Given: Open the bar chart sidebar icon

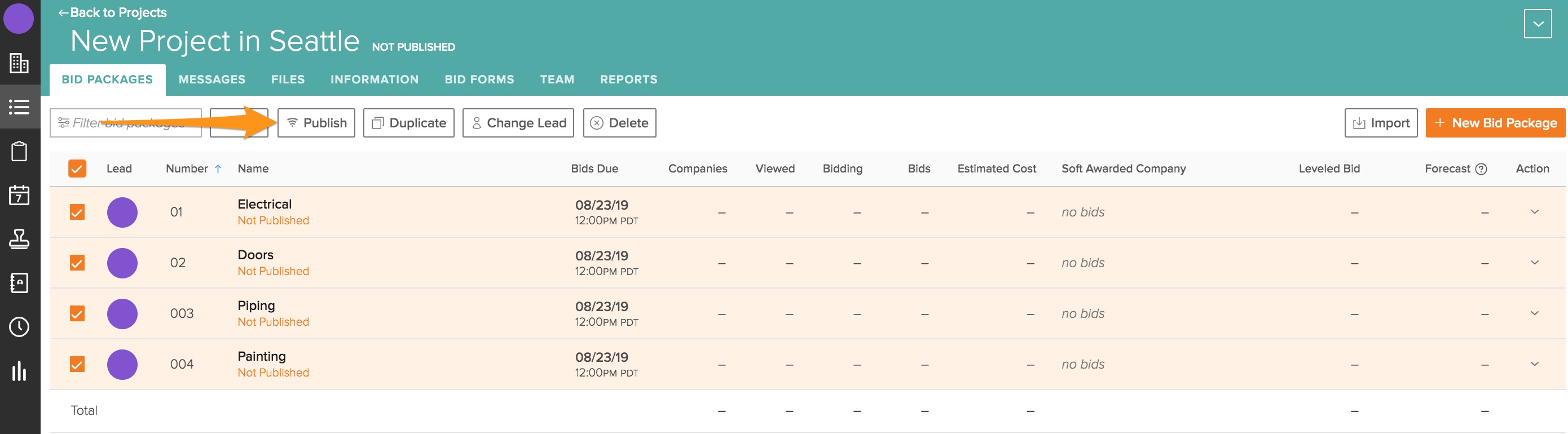Looking at the screenshot, I should 19,371.
